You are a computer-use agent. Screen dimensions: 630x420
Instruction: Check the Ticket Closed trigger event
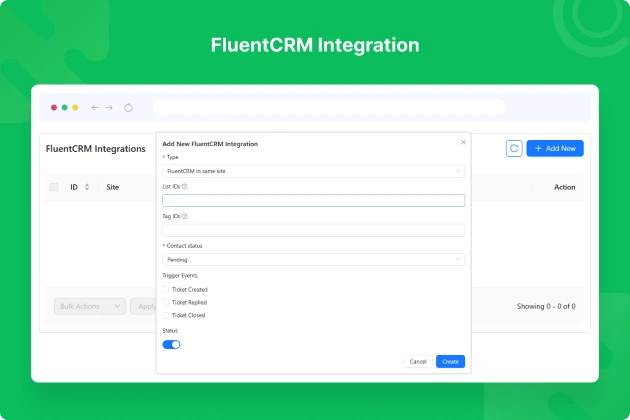tap(166, 315)
